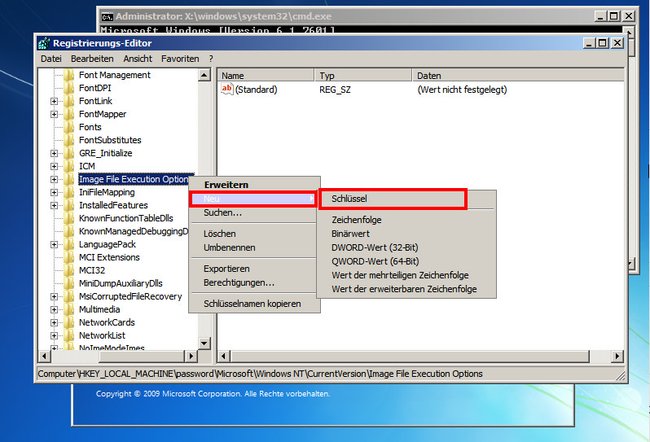Click the ICM folder icon
The width and height of the screenshot is (650, 442).
tap(69, 166)
